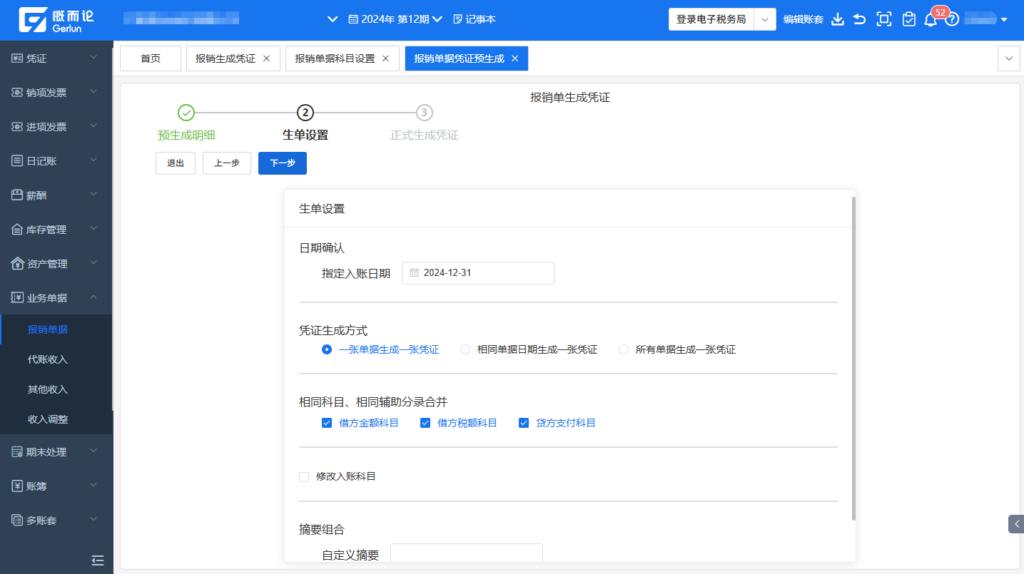Open the clipboard checklist icon
The height and width of the screenshot is (574, 1024).
click(908, 19)
